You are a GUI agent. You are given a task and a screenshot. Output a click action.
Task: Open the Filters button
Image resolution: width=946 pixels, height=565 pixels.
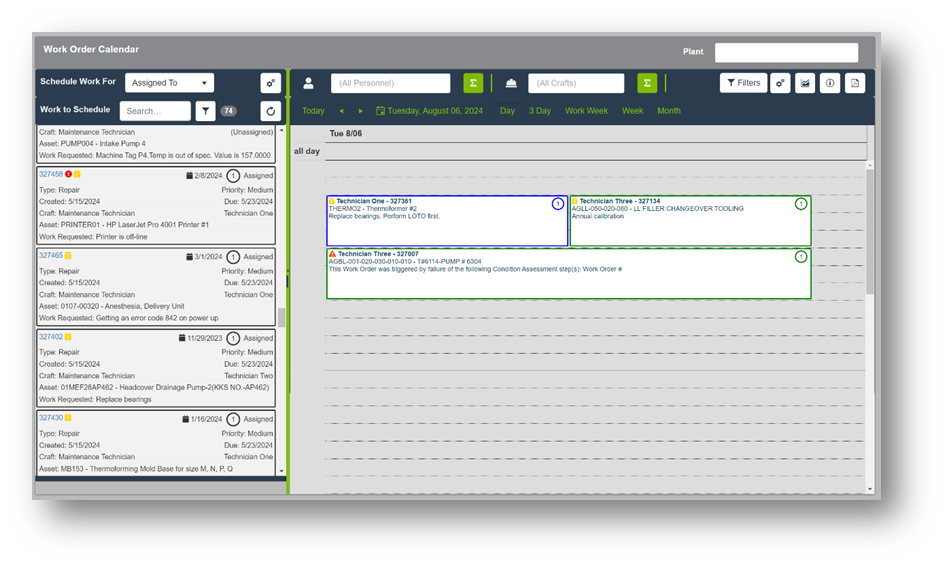coord(743,83)
